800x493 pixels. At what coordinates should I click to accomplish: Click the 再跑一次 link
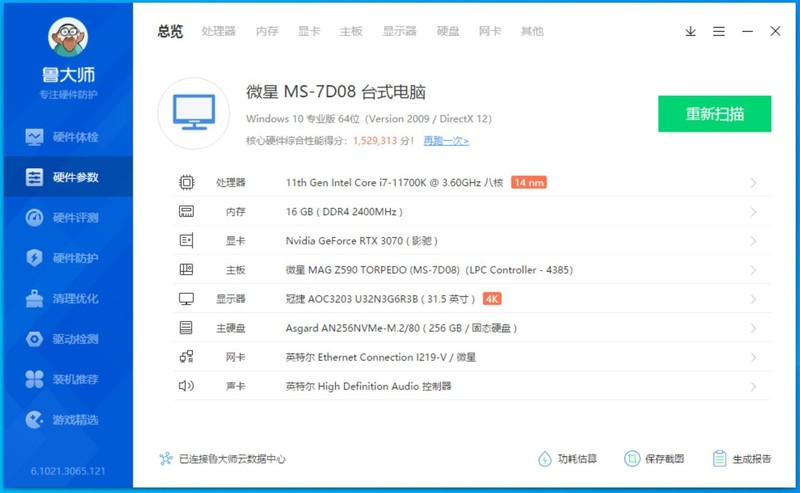pos(446,141)
